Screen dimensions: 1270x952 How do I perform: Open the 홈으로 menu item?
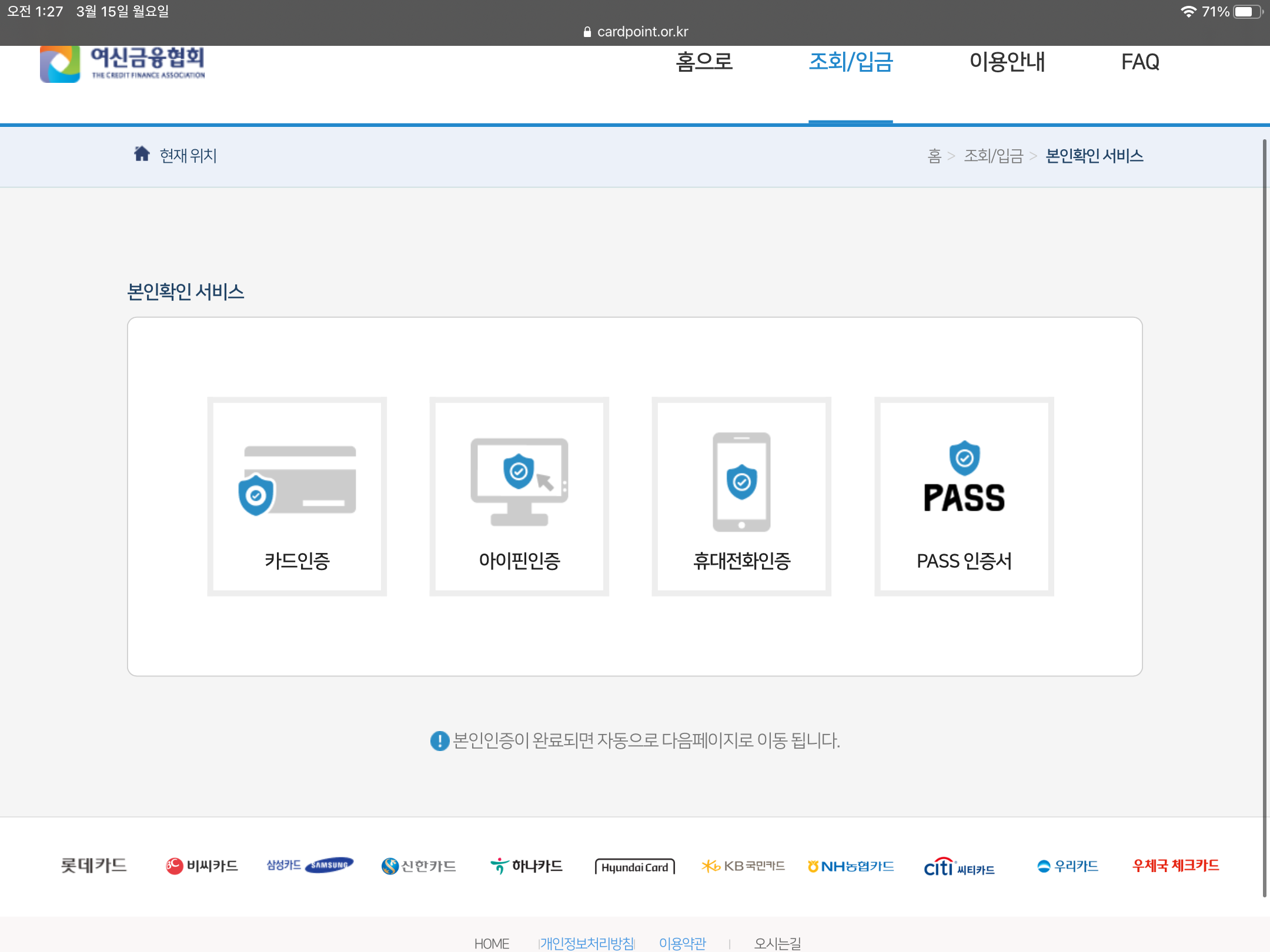(x=704, y=62)
